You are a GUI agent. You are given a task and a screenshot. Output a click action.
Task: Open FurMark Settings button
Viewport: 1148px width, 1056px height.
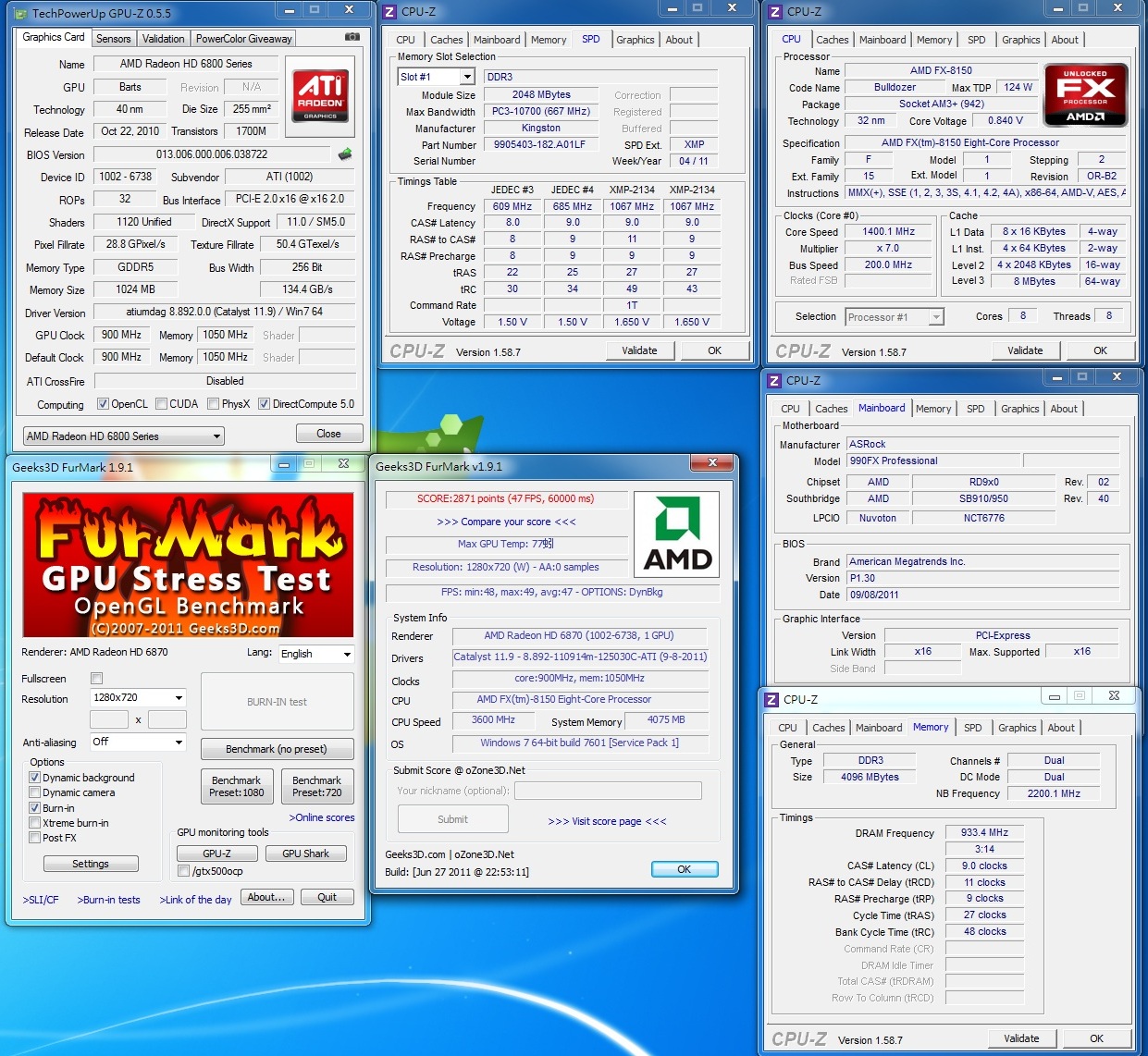(x=91, y=864)
